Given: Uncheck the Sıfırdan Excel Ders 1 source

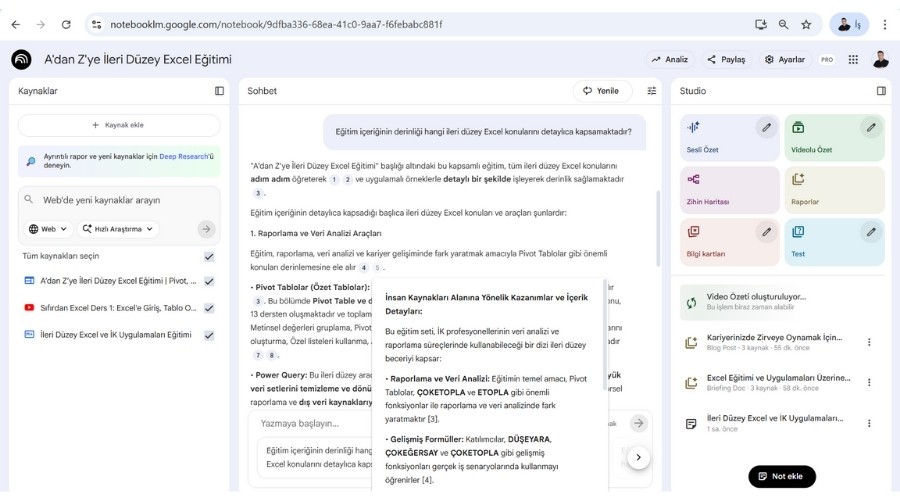Looking at the screenshot, I should [209, 308].
